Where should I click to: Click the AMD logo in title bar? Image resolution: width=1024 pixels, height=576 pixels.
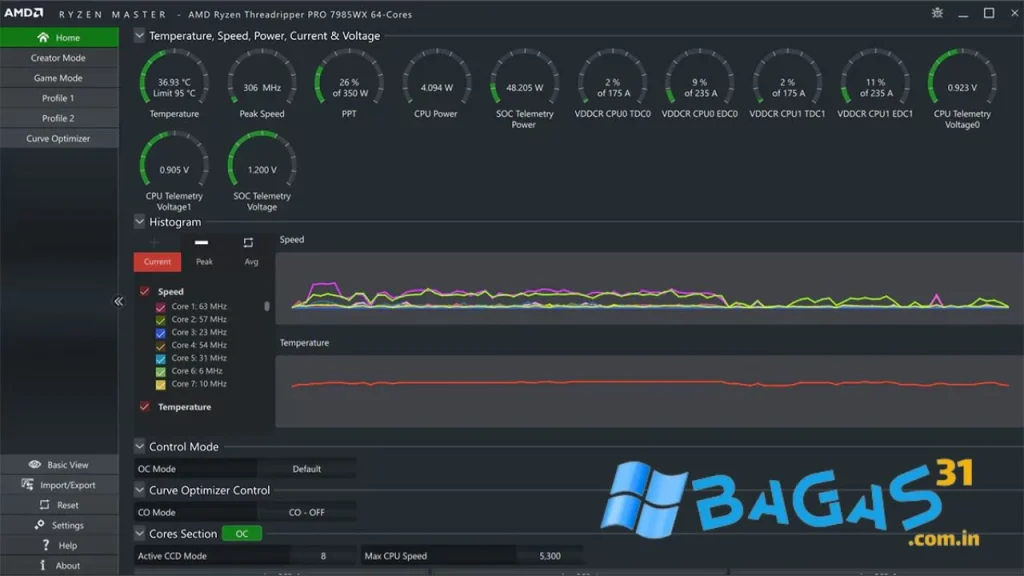click(24, 13)
